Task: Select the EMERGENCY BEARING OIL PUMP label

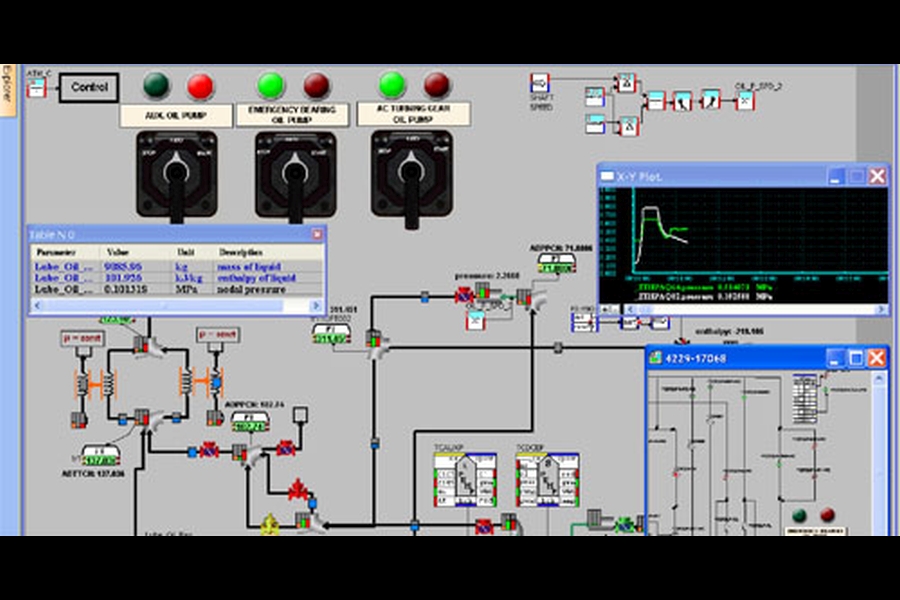Action: pos(292,115)
